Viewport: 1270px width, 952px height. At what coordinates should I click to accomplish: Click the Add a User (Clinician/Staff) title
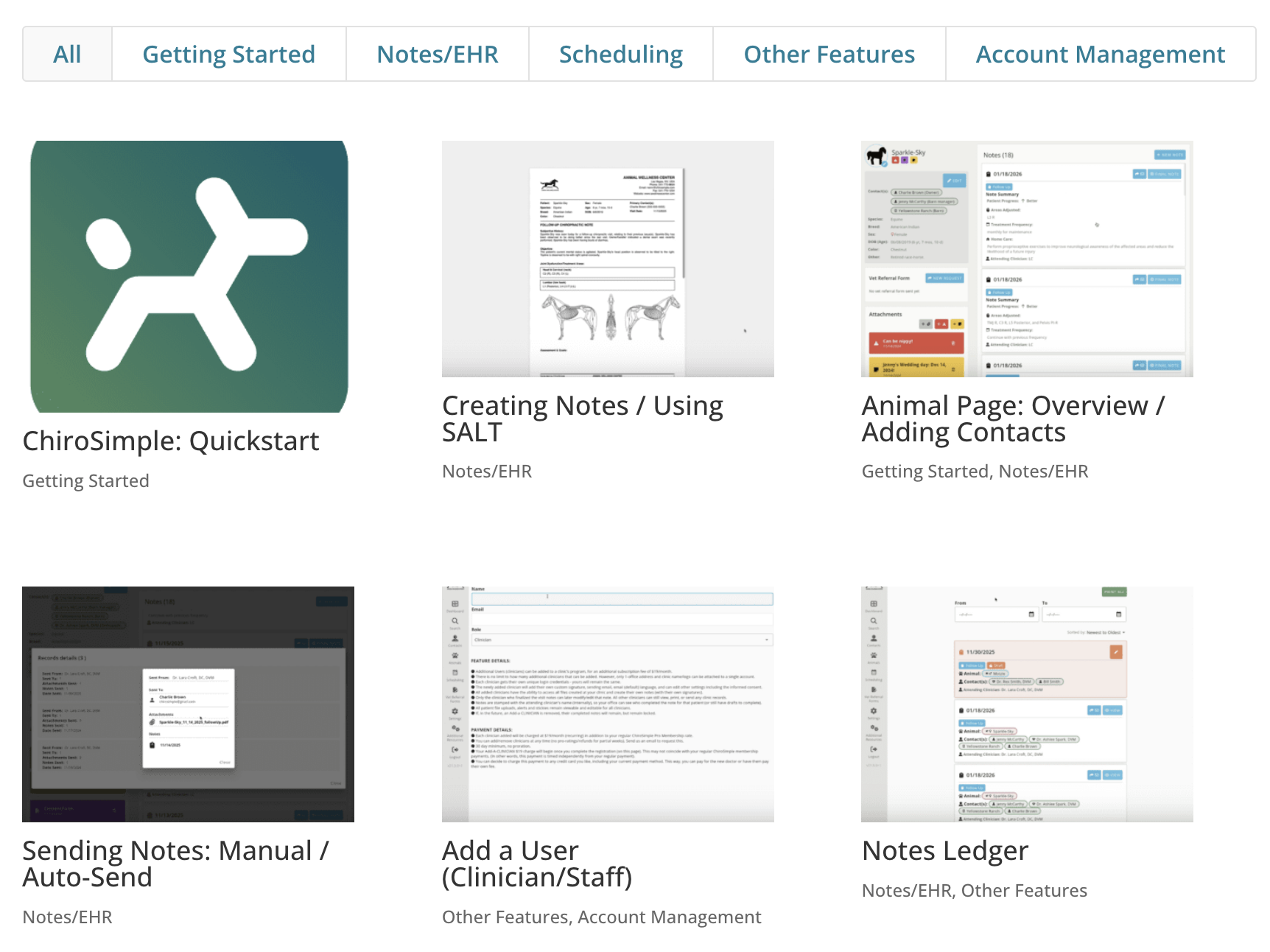[537, 864]
